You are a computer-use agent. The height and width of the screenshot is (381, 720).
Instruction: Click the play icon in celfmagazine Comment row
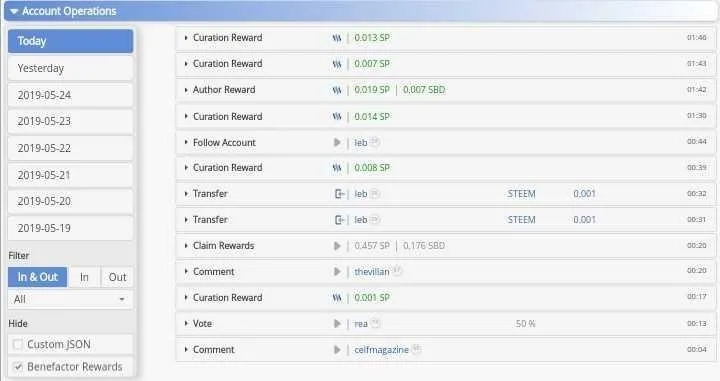coord(338,350)
